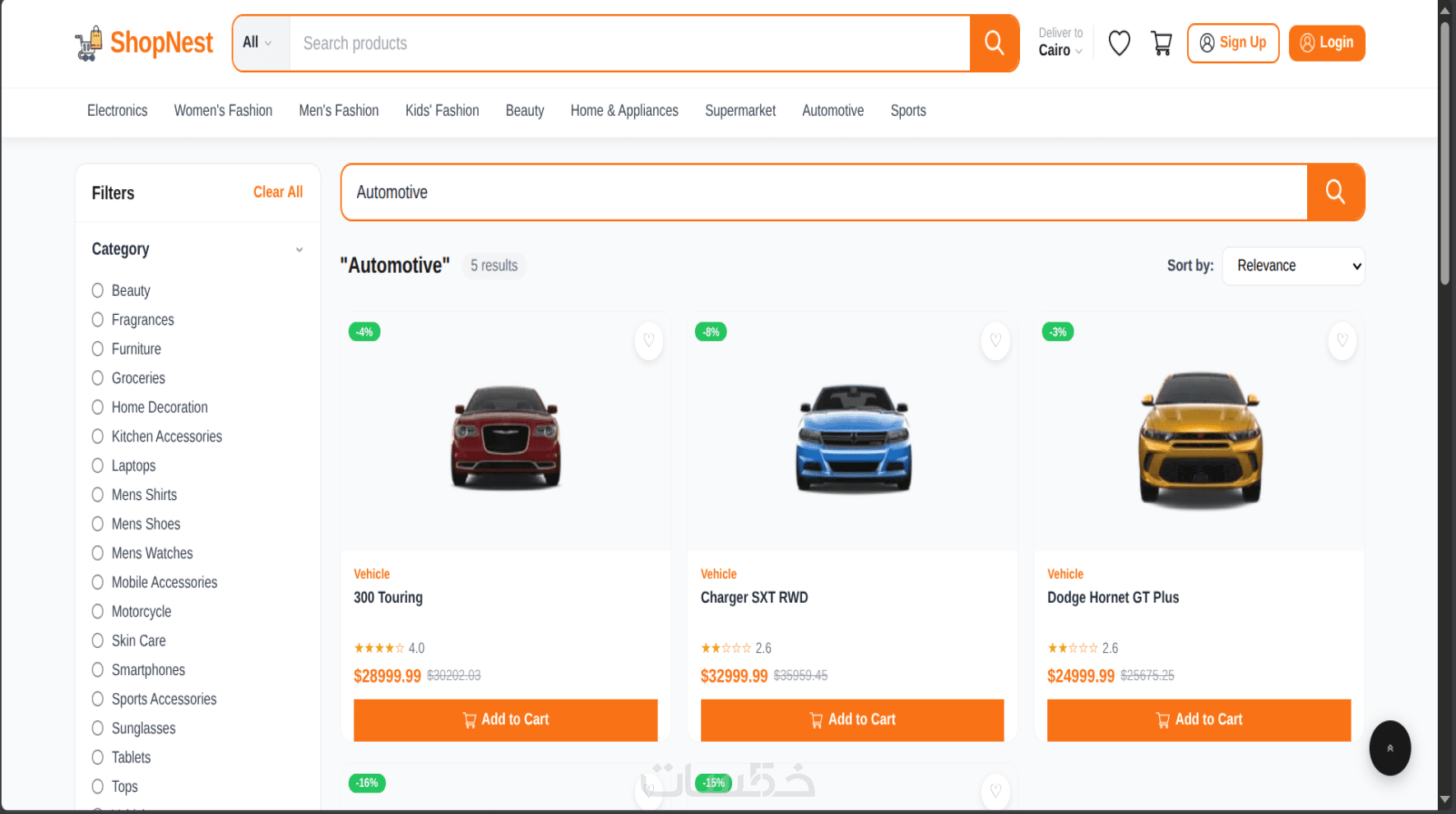Open the Women's Fashion menu
Screen dimensions: 1456x814
pos(223,111)
